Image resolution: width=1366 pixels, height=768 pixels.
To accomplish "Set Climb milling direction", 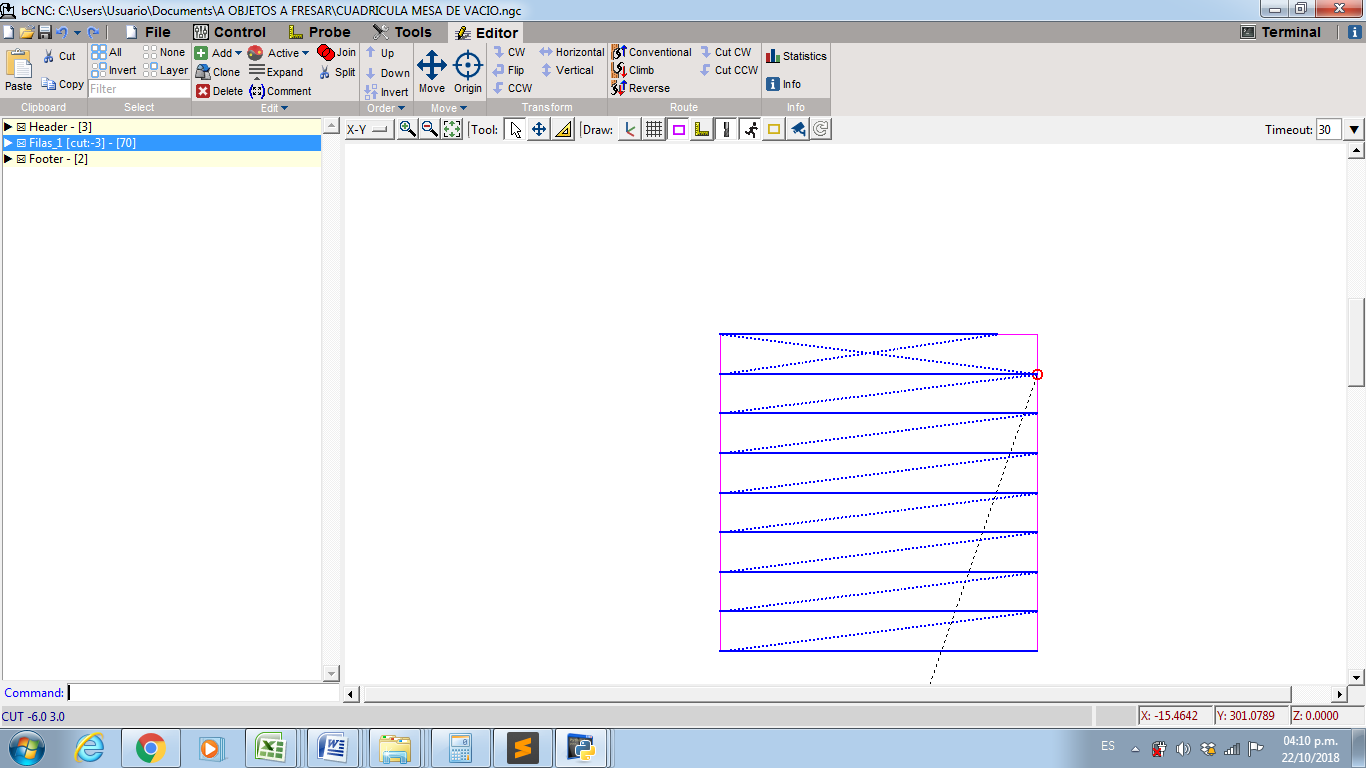I will (633, 70).
